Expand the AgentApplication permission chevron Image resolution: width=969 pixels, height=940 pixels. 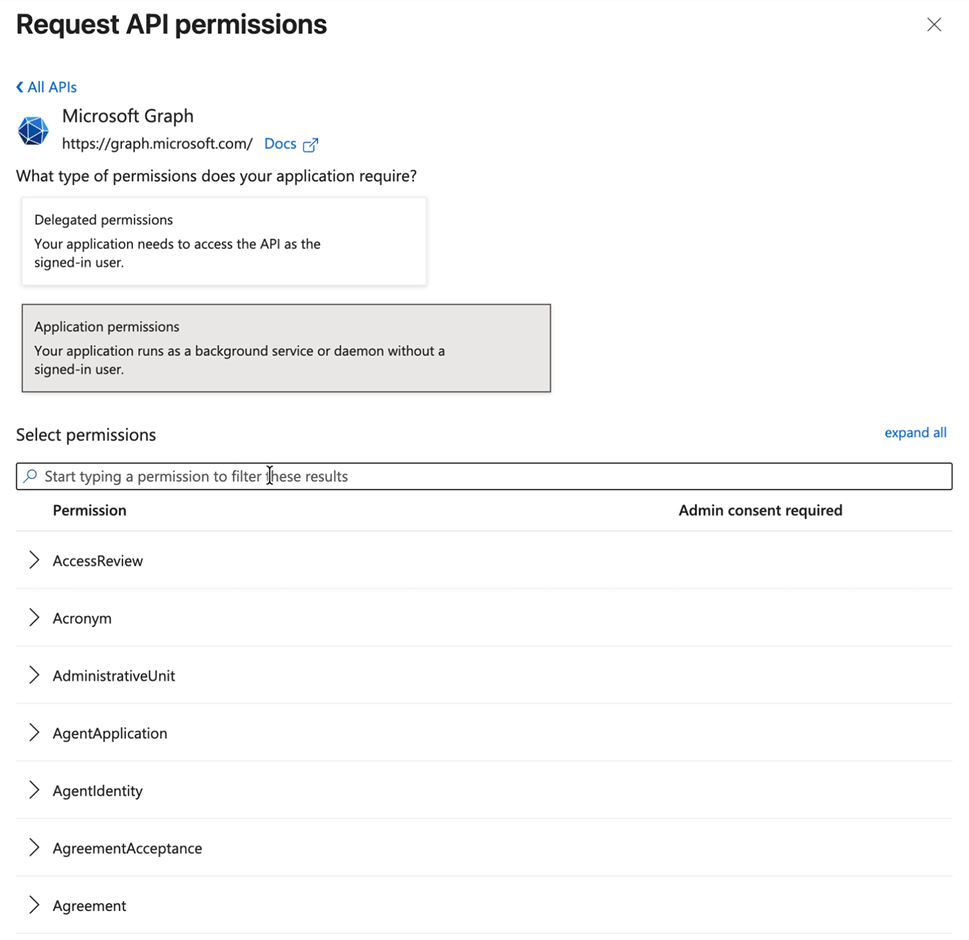tap(34, 733)
